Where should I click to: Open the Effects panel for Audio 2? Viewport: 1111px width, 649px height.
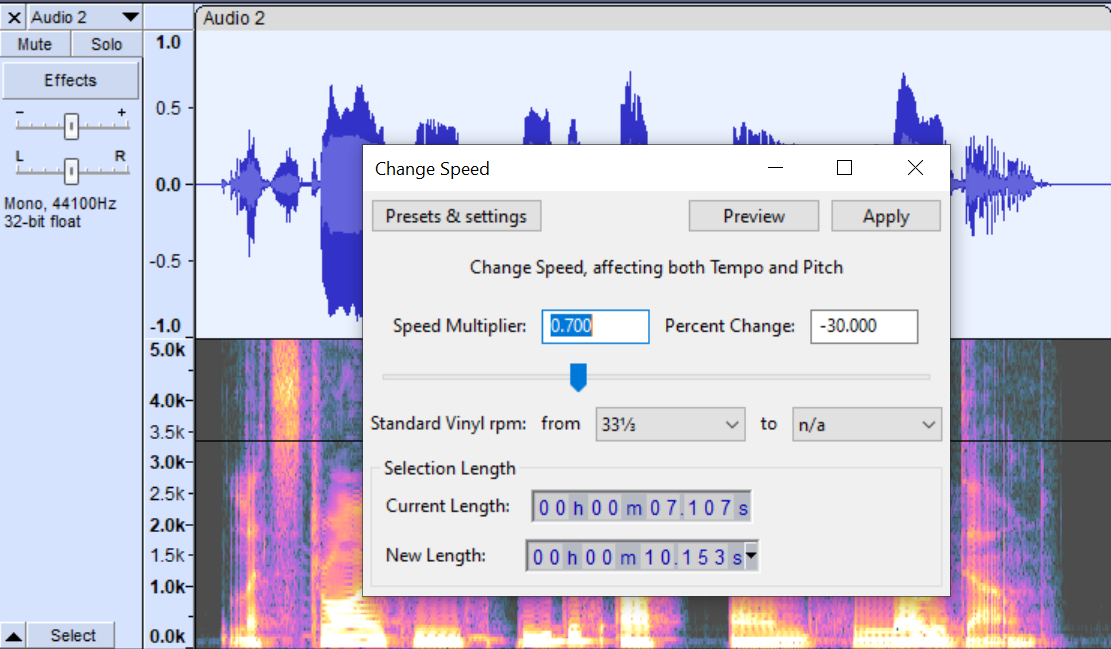point(70,80)
